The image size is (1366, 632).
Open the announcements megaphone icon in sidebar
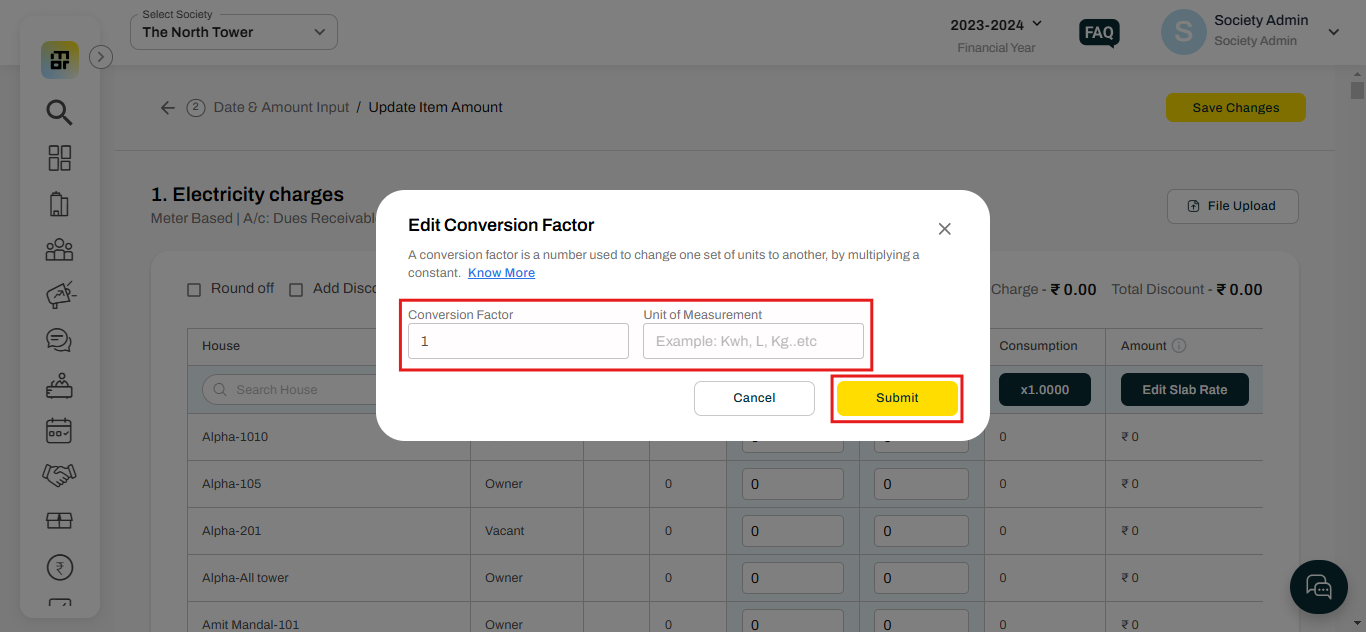[59, 295]
